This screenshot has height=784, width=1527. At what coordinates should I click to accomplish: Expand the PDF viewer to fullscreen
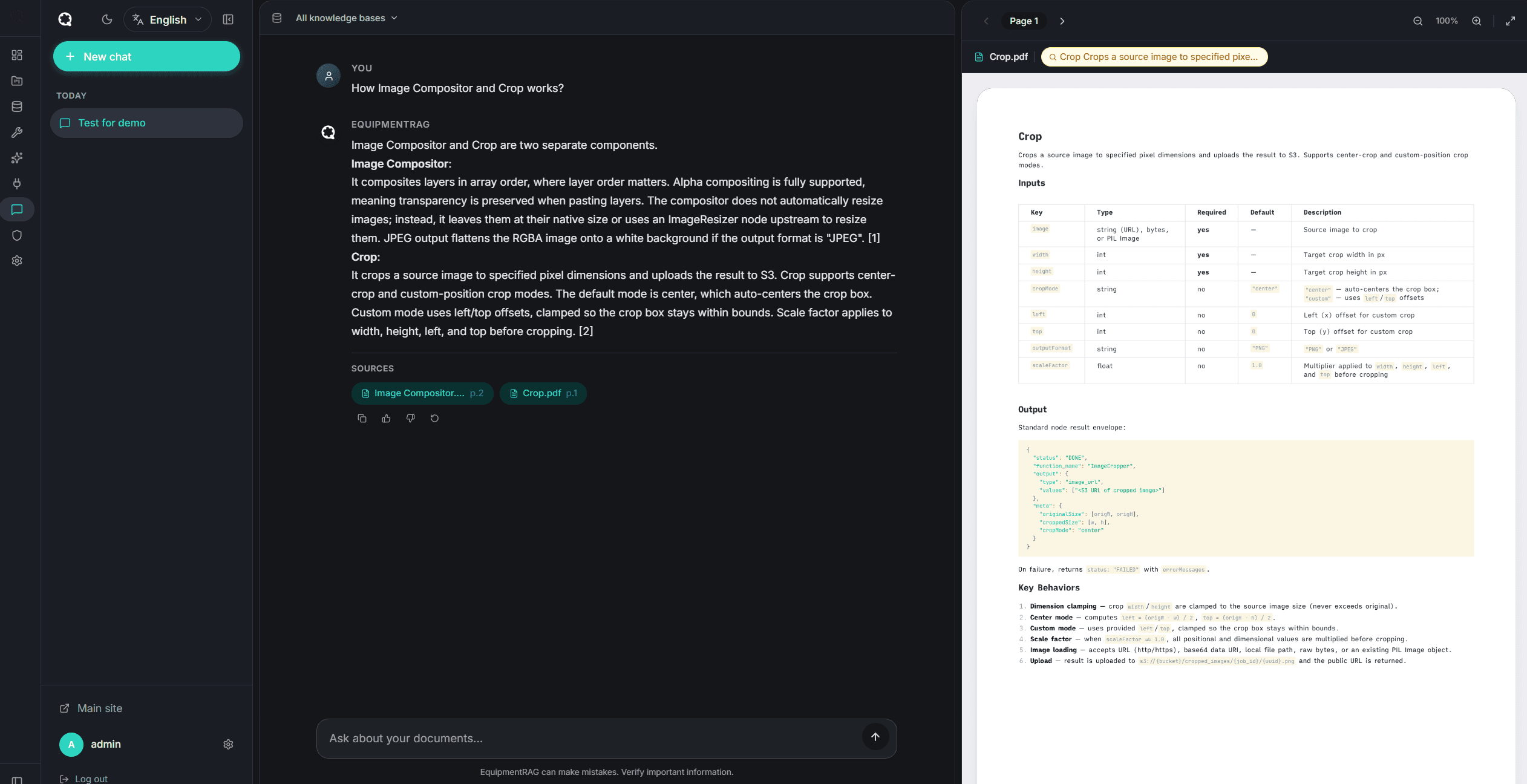[x=1511, y=21]
